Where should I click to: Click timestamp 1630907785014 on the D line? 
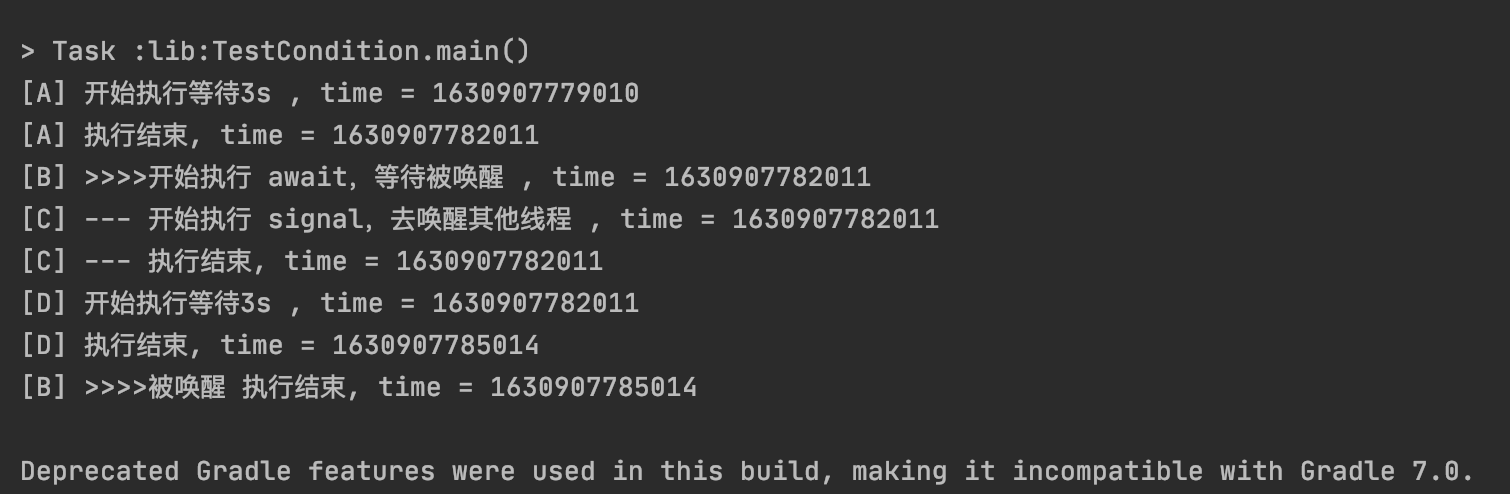[x=435, y=345]
